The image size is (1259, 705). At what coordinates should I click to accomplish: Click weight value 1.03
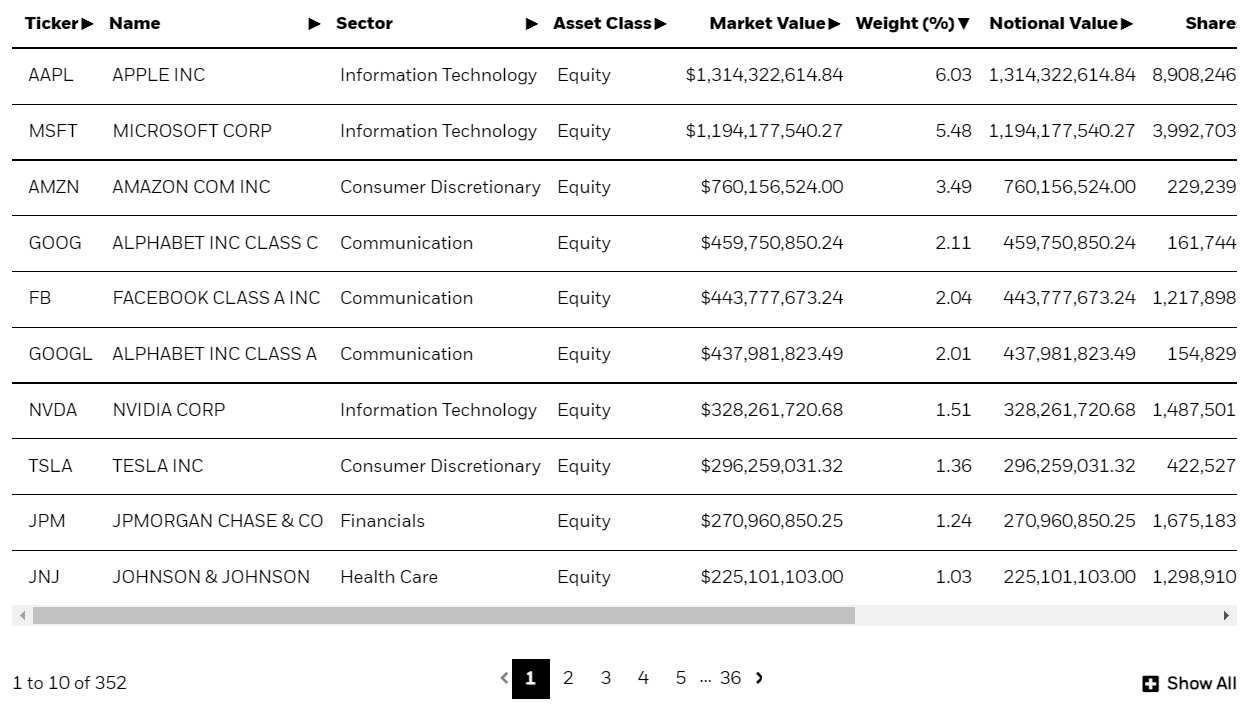pyautogui.click(x=953, y=577)
